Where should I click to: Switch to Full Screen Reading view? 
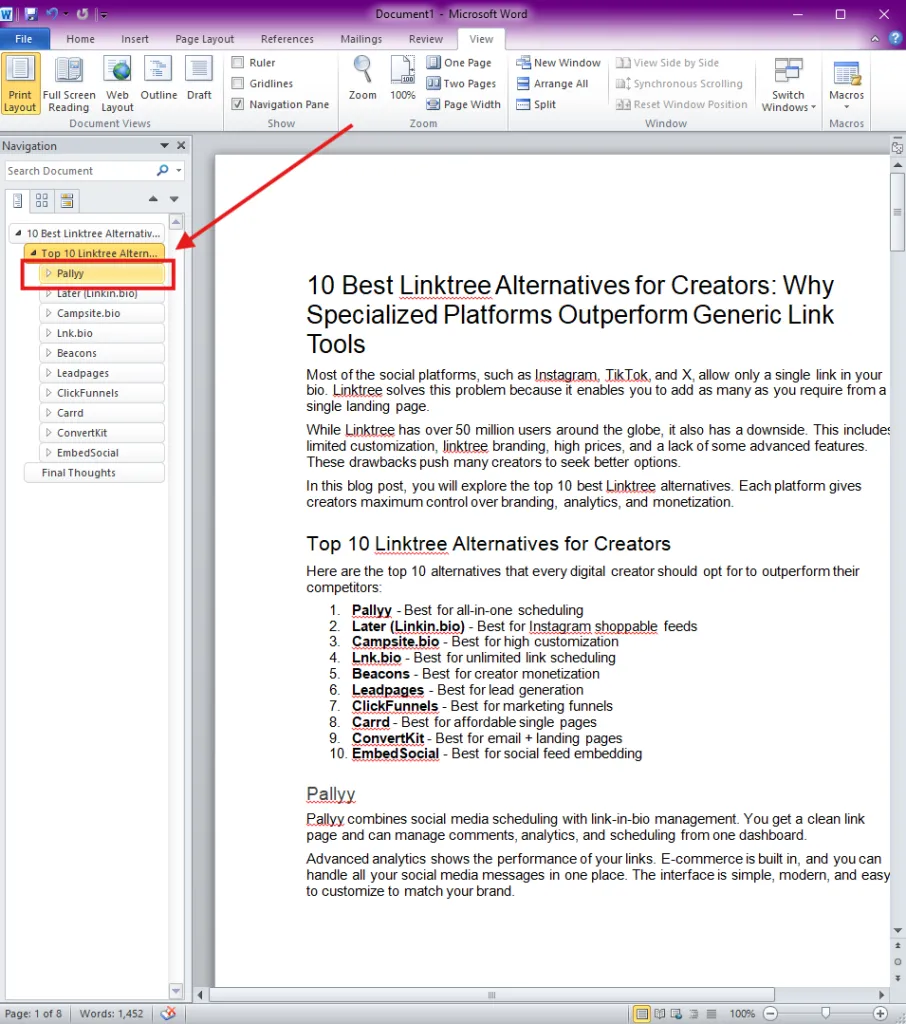click(x=69, y=84)
